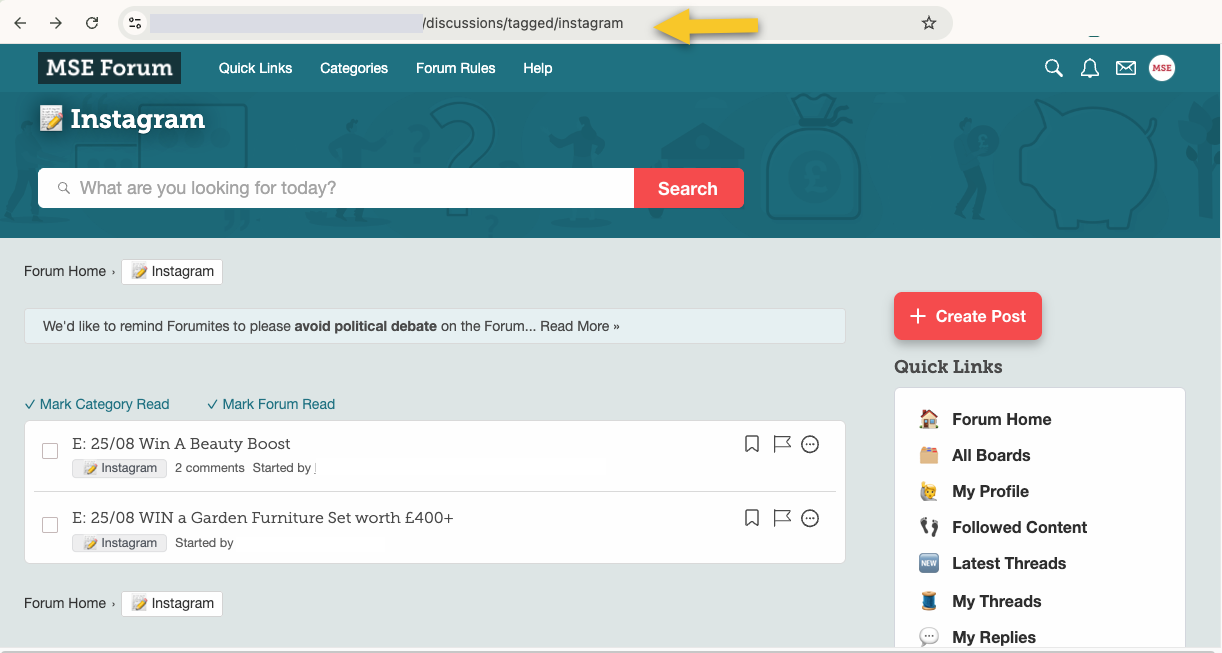Open options menu for Win A Beauty Boost
Screen dimensions: 1222x653
(810, 444)
